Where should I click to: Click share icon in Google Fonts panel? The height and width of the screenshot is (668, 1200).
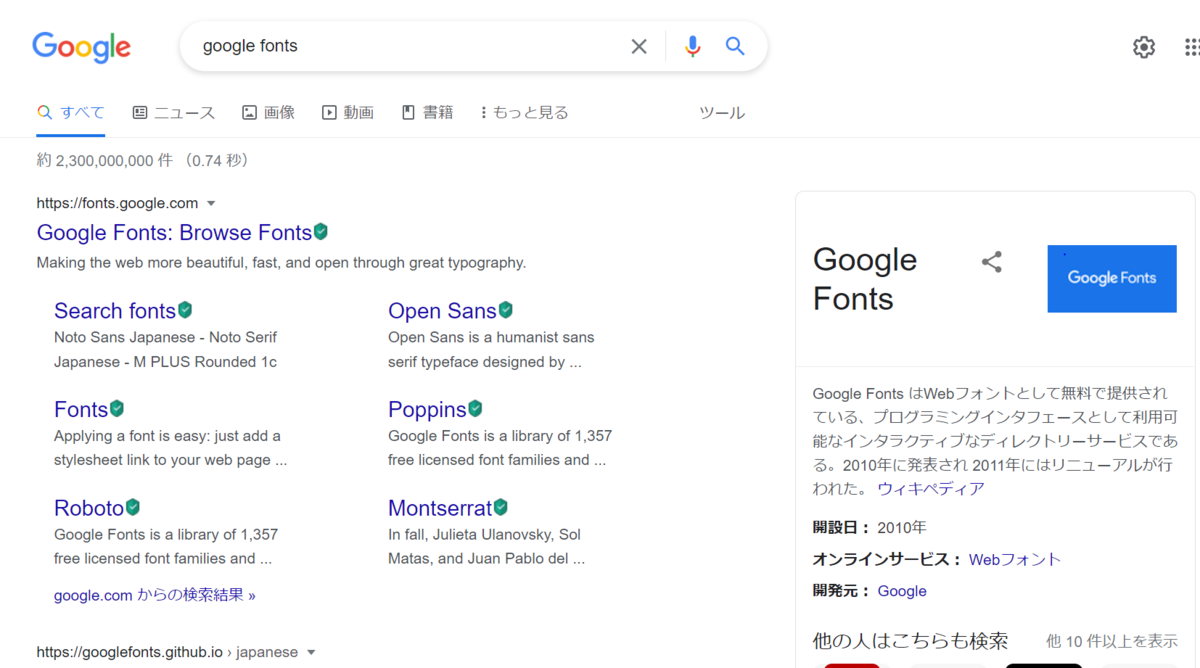coord(992,262)
